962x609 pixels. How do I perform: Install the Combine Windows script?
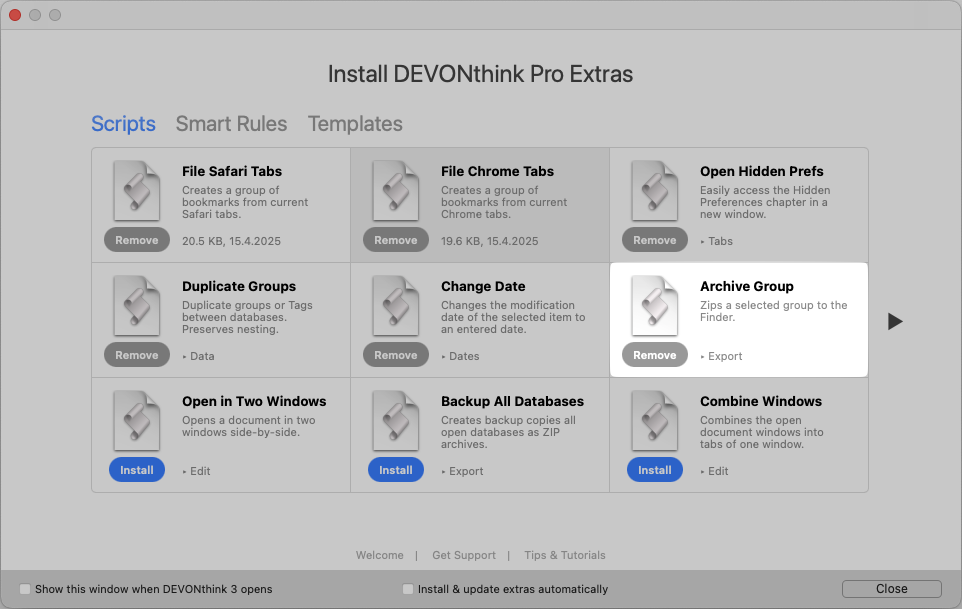pos(654,470)
